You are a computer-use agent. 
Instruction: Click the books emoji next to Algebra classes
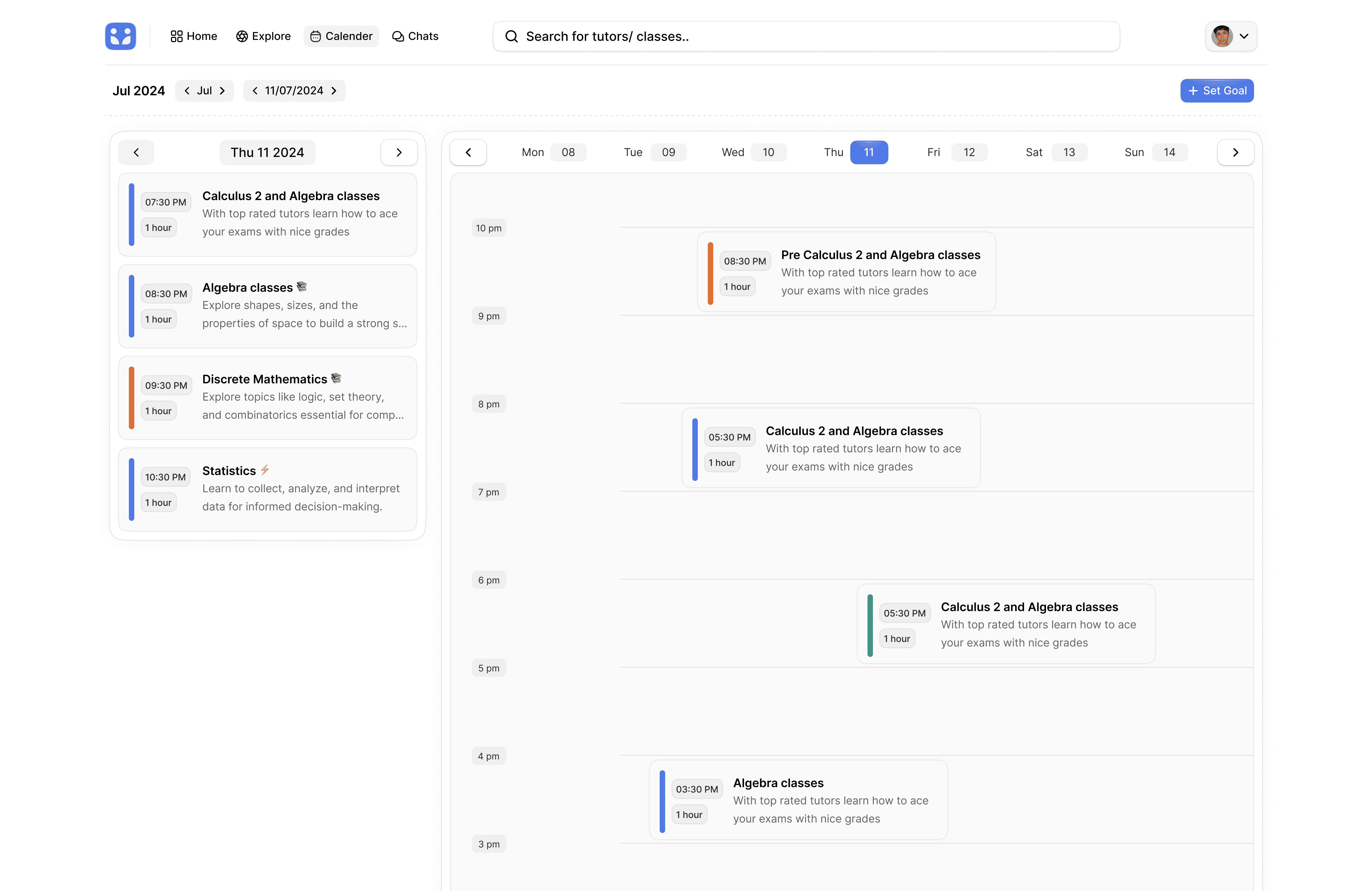[x=301, y=286]
